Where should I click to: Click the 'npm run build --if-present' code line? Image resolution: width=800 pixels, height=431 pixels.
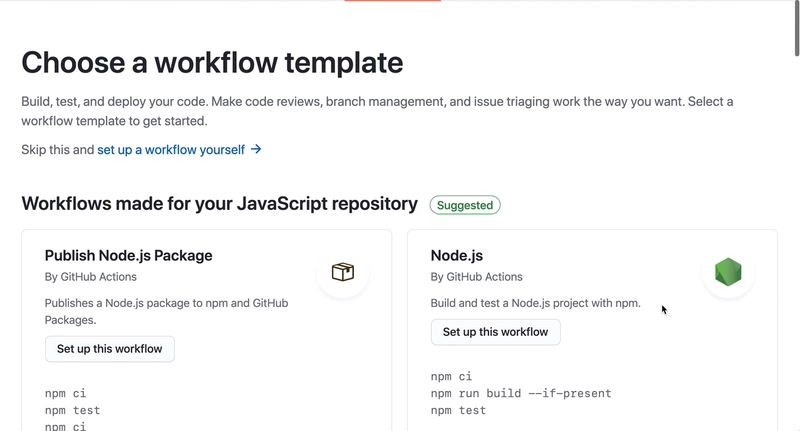[521, 393]
